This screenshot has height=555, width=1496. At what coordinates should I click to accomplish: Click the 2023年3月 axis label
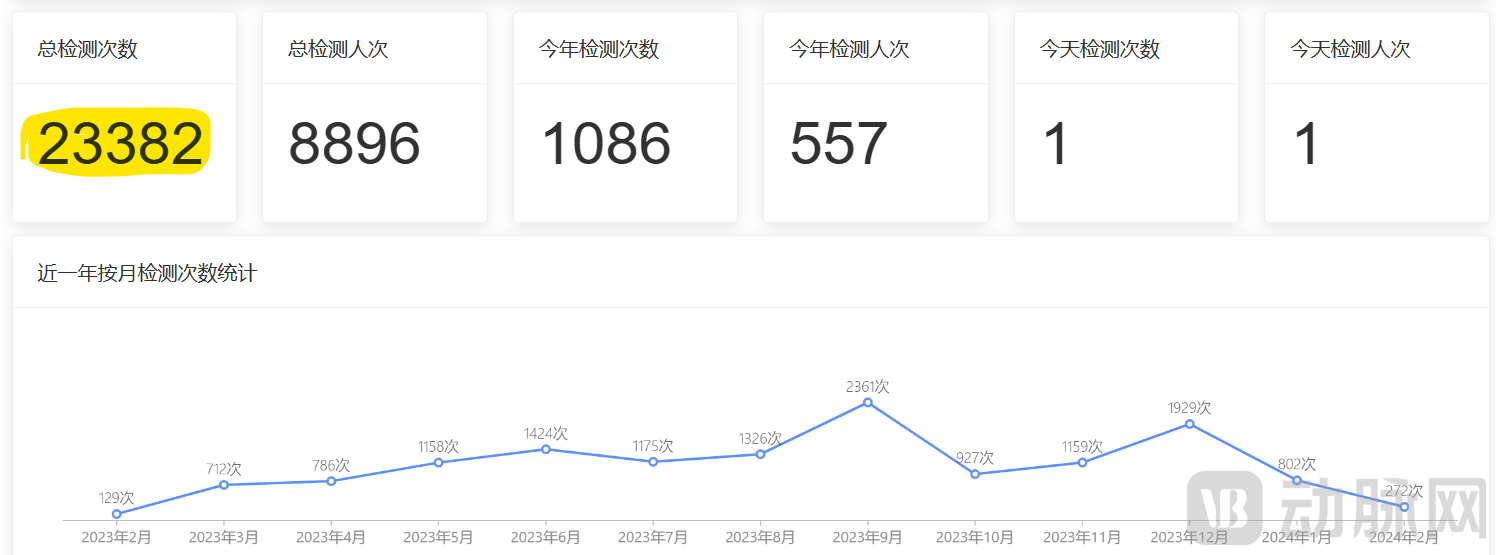click(224, 537)
